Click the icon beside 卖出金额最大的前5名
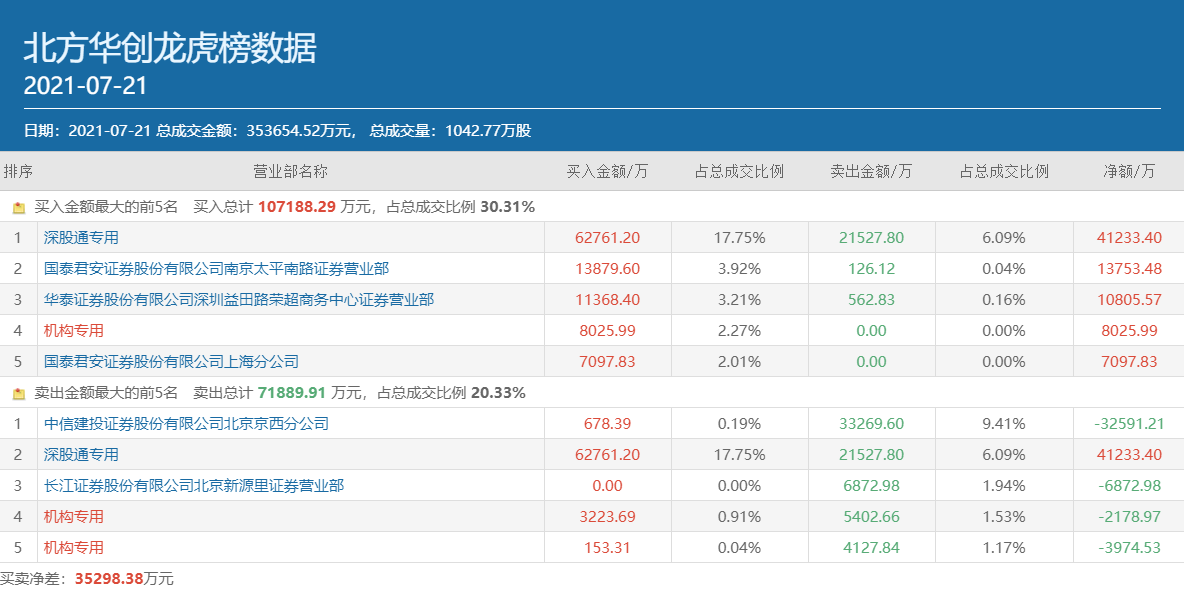 tap(18, 393)
